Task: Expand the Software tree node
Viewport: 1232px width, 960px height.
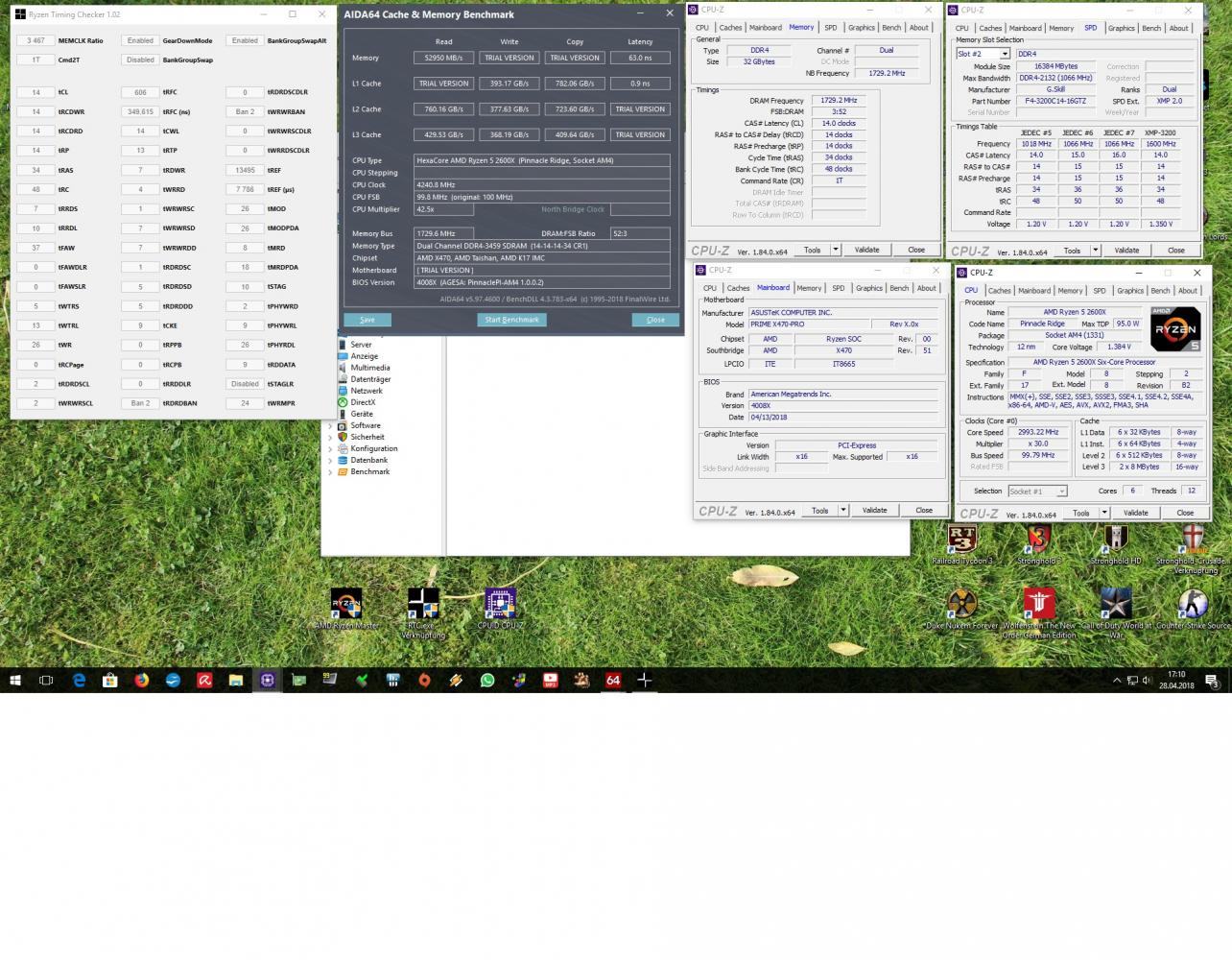Action: point(331,425)
